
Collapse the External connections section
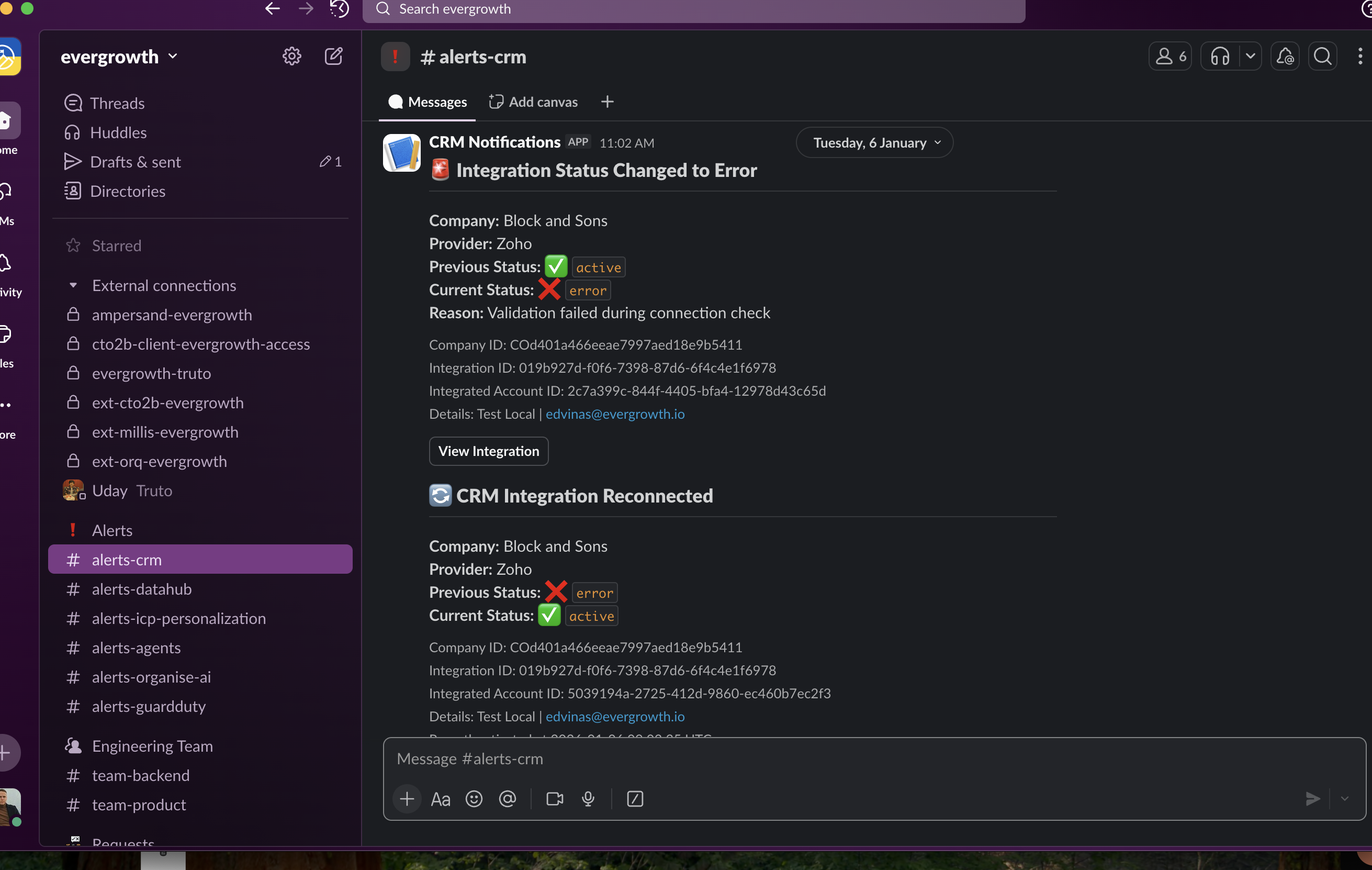[x=73, y=285]
